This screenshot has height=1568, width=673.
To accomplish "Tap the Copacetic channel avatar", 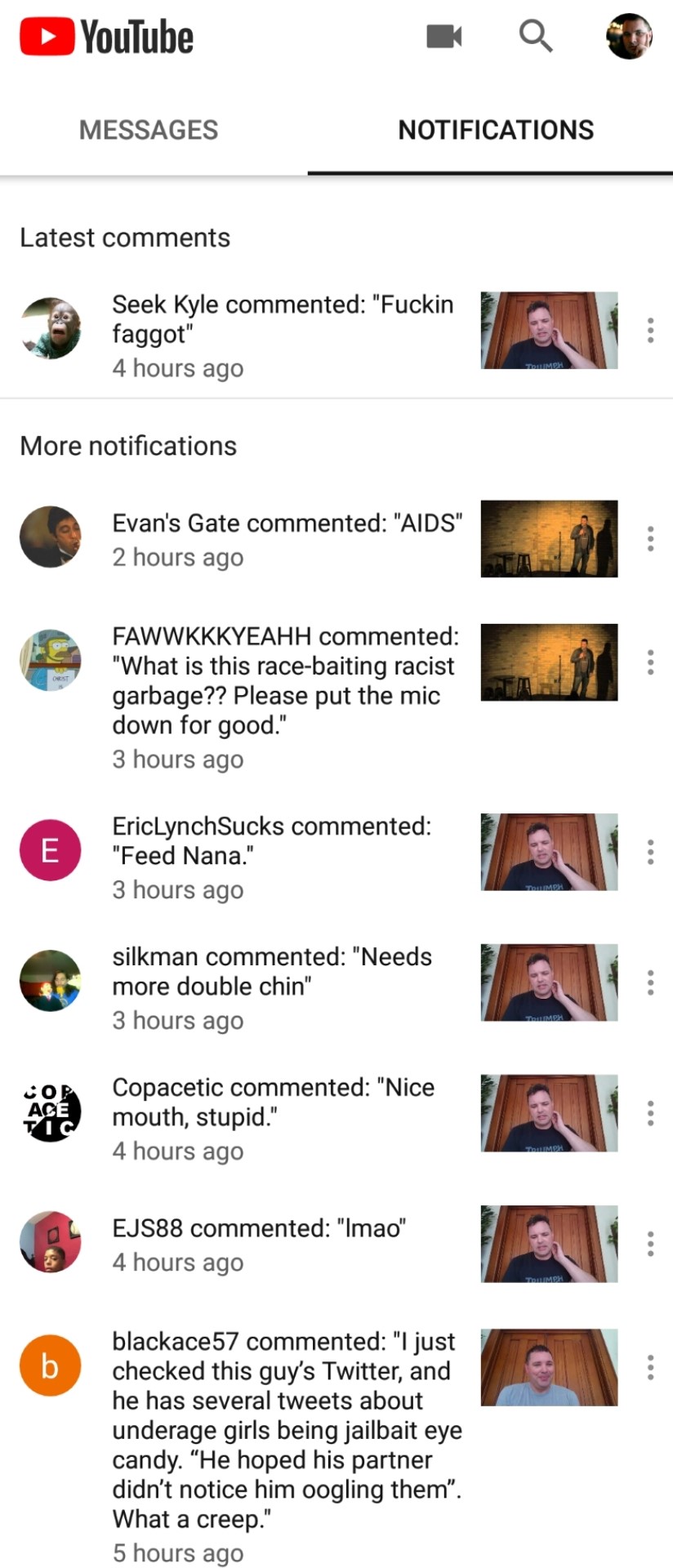I will [x=51, y=1111].
